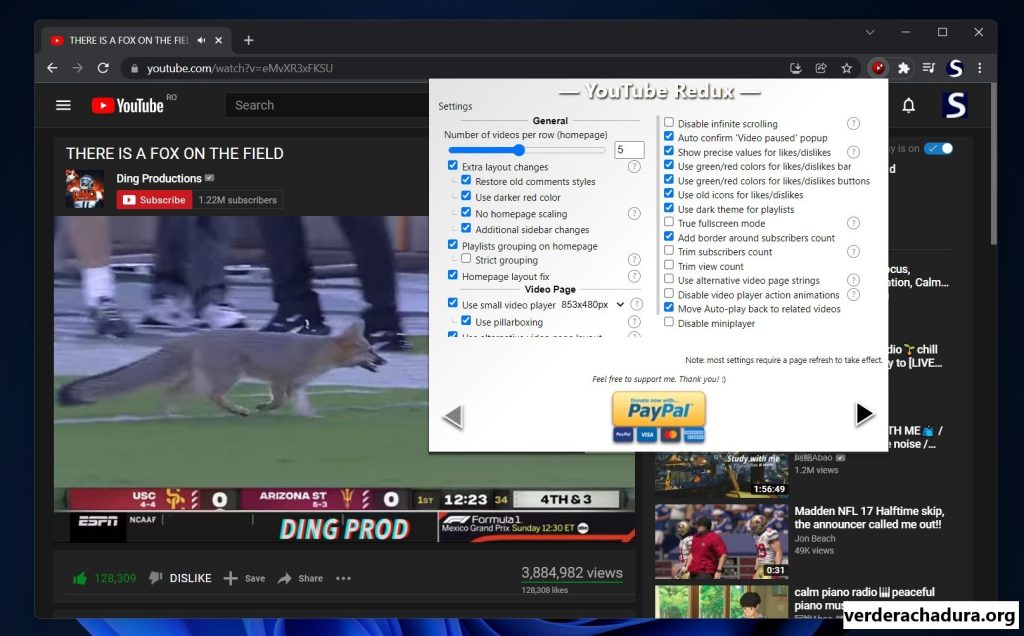
Task: Dislike the video with thumbs down icon
Action: tap(155, 578)
